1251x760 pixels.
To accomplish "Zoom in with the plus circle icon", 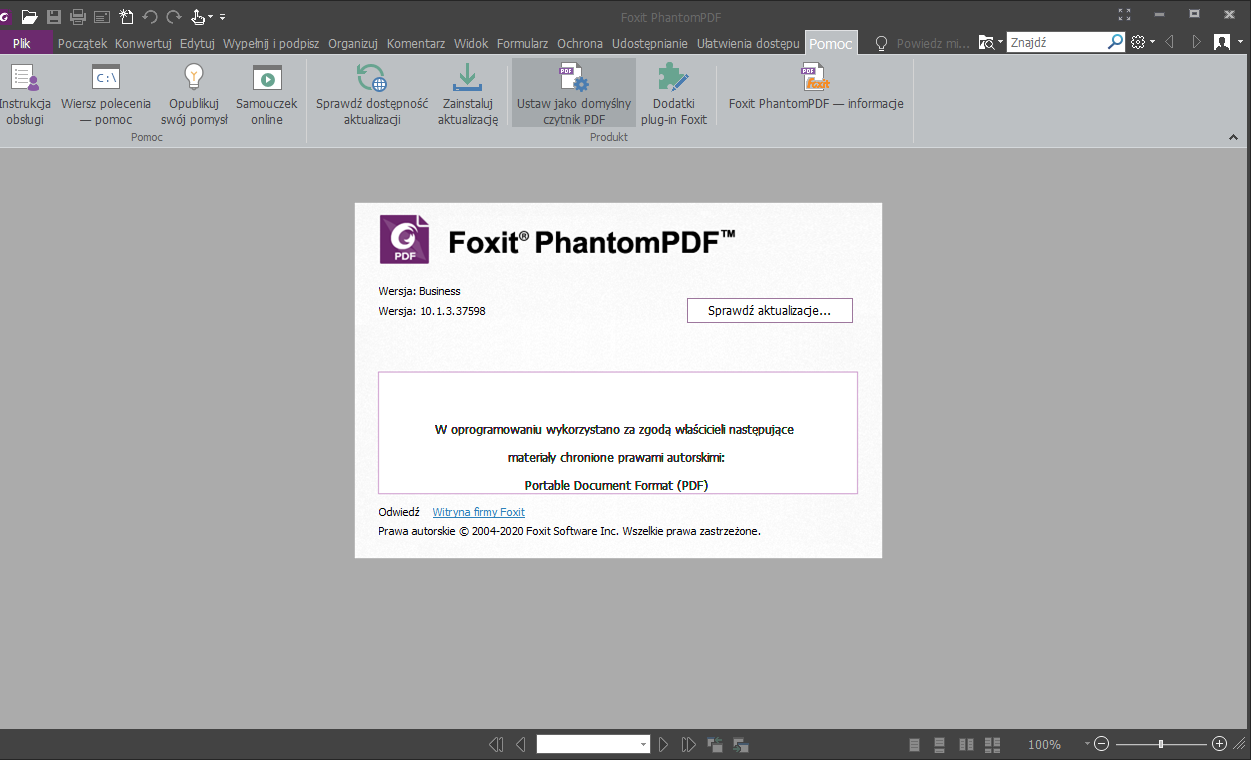I will pos(1219,744).
